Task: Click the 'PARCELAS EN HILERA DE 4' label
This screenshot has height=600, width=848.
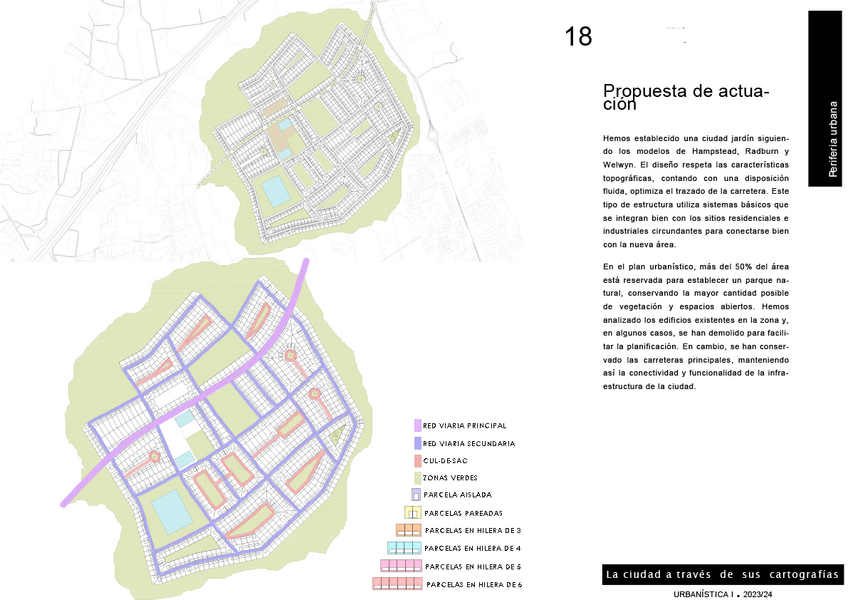Action: pos(472,548)
